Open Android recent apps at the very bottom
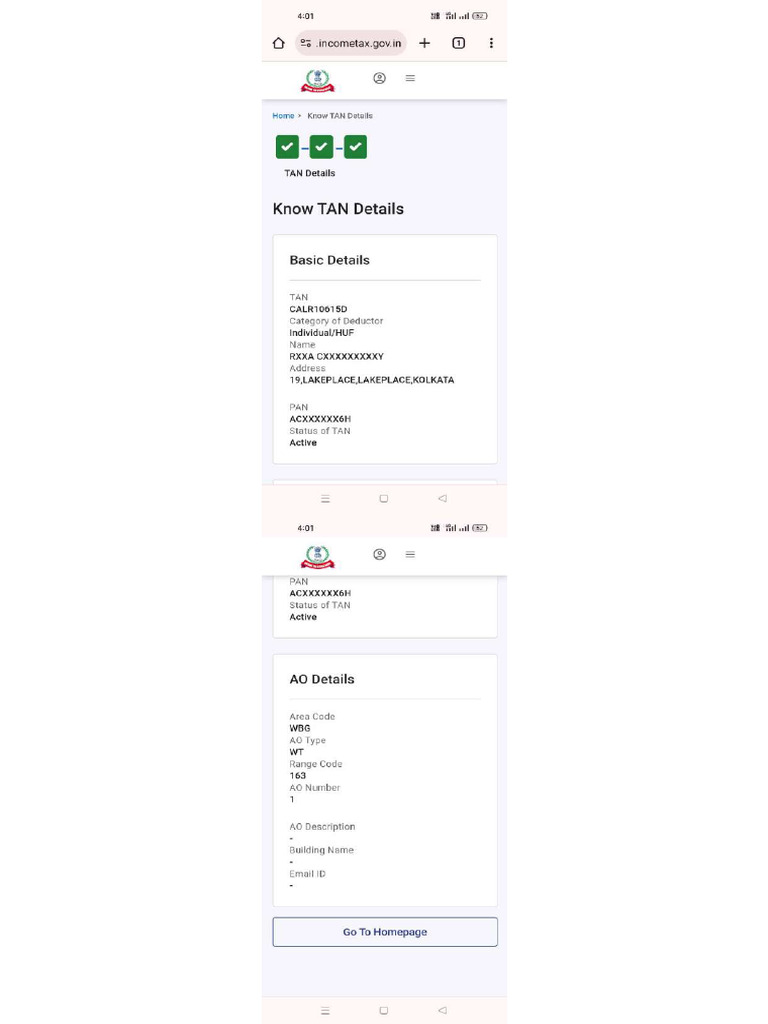This screenshot has width=768, height=1024. click(325, 1010)
